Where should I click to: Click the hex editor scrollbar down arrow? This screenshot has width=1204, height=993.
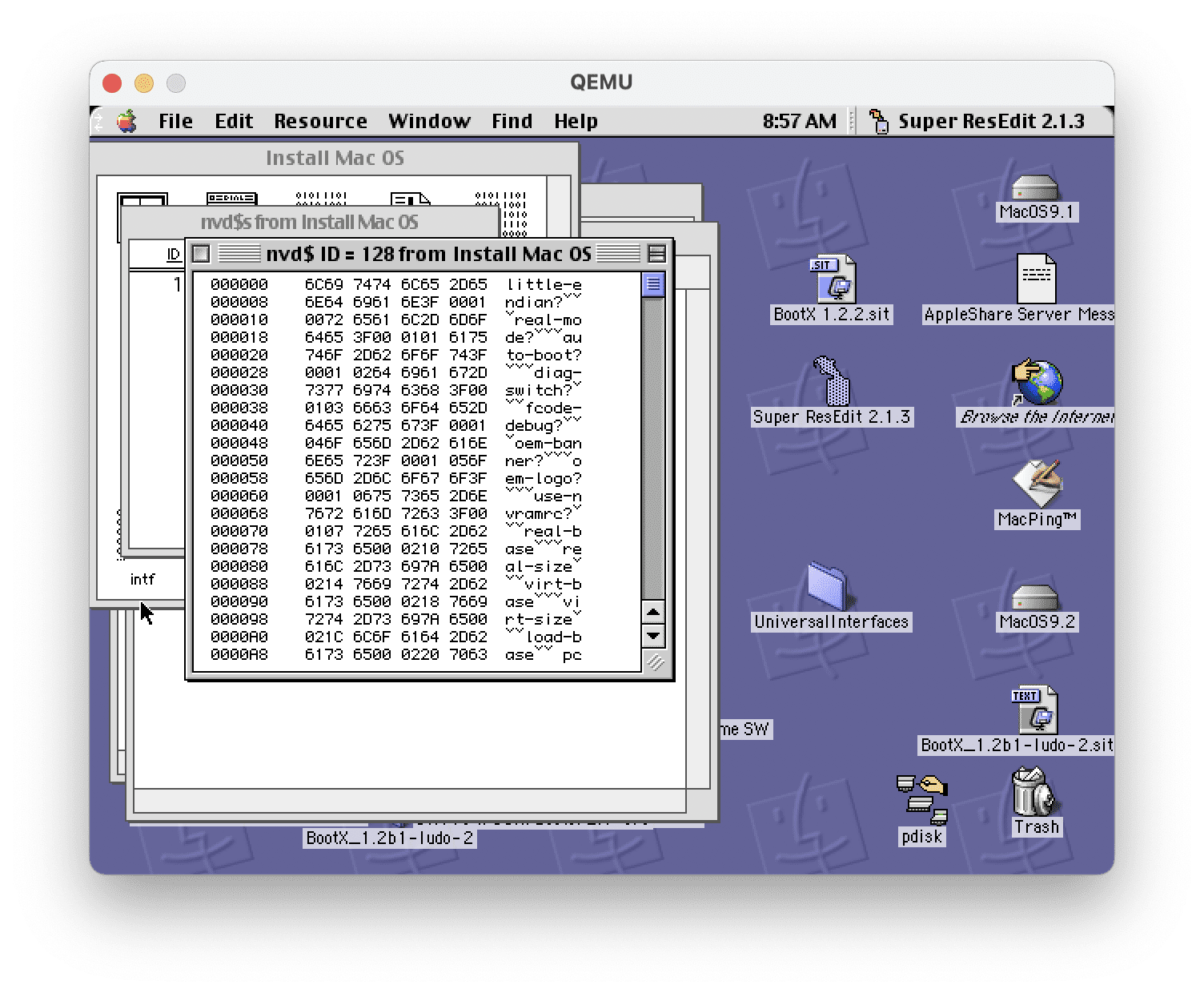tap(653, 637)
